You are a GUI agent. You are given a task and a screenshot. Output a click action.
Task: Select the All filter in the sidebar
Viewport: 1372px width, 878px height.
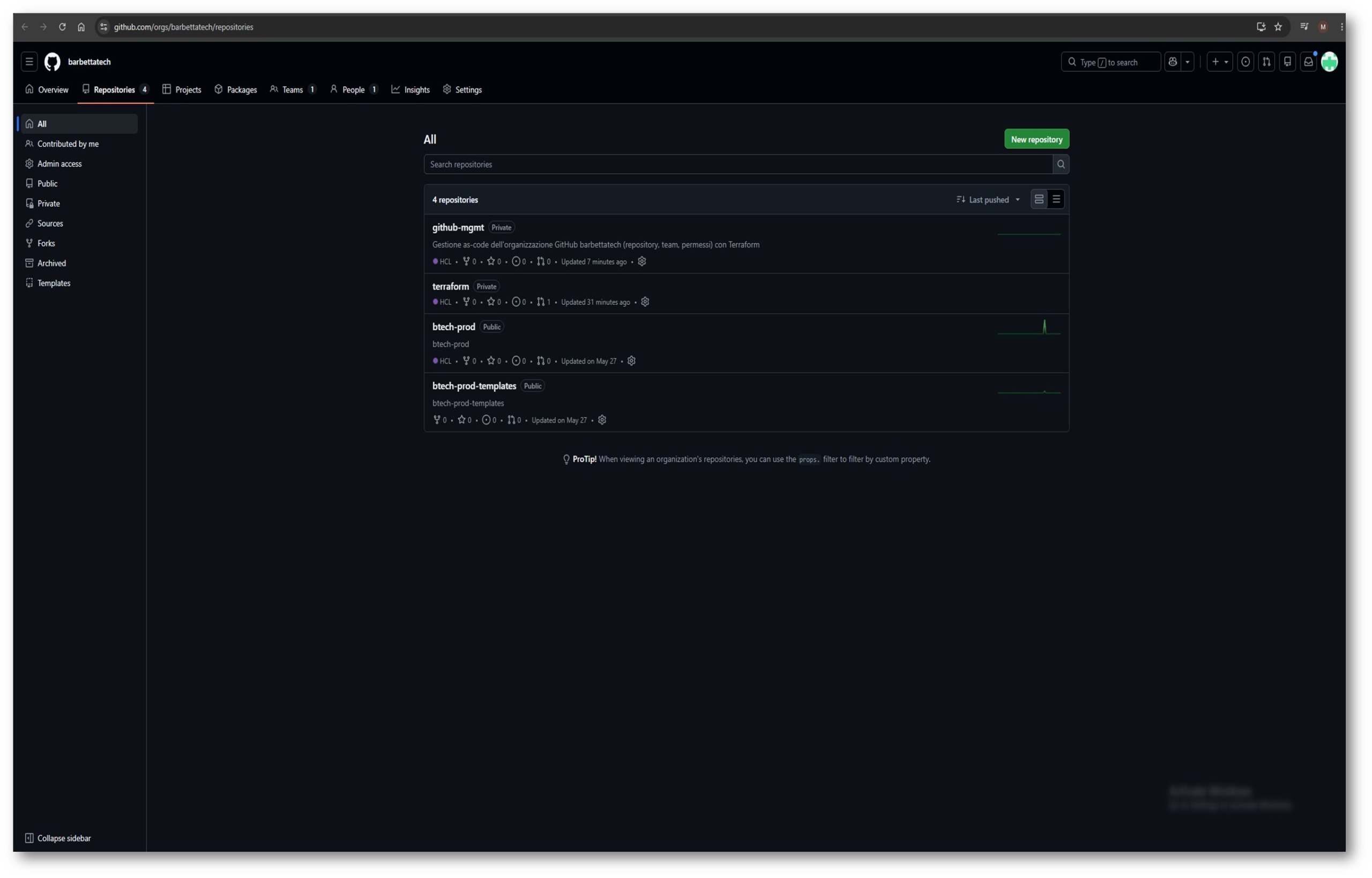[x=78, y=124]
